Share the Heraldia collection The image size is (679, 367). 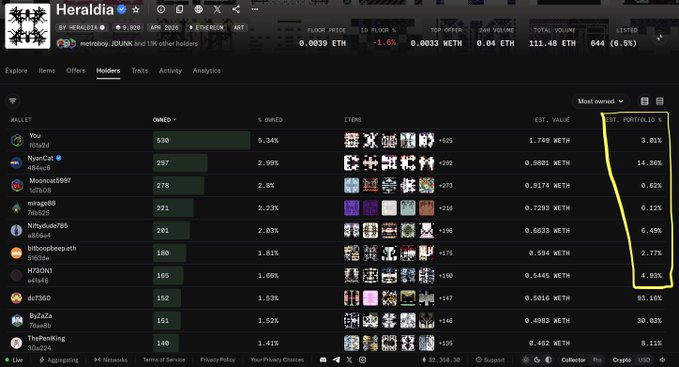point(236,9)
